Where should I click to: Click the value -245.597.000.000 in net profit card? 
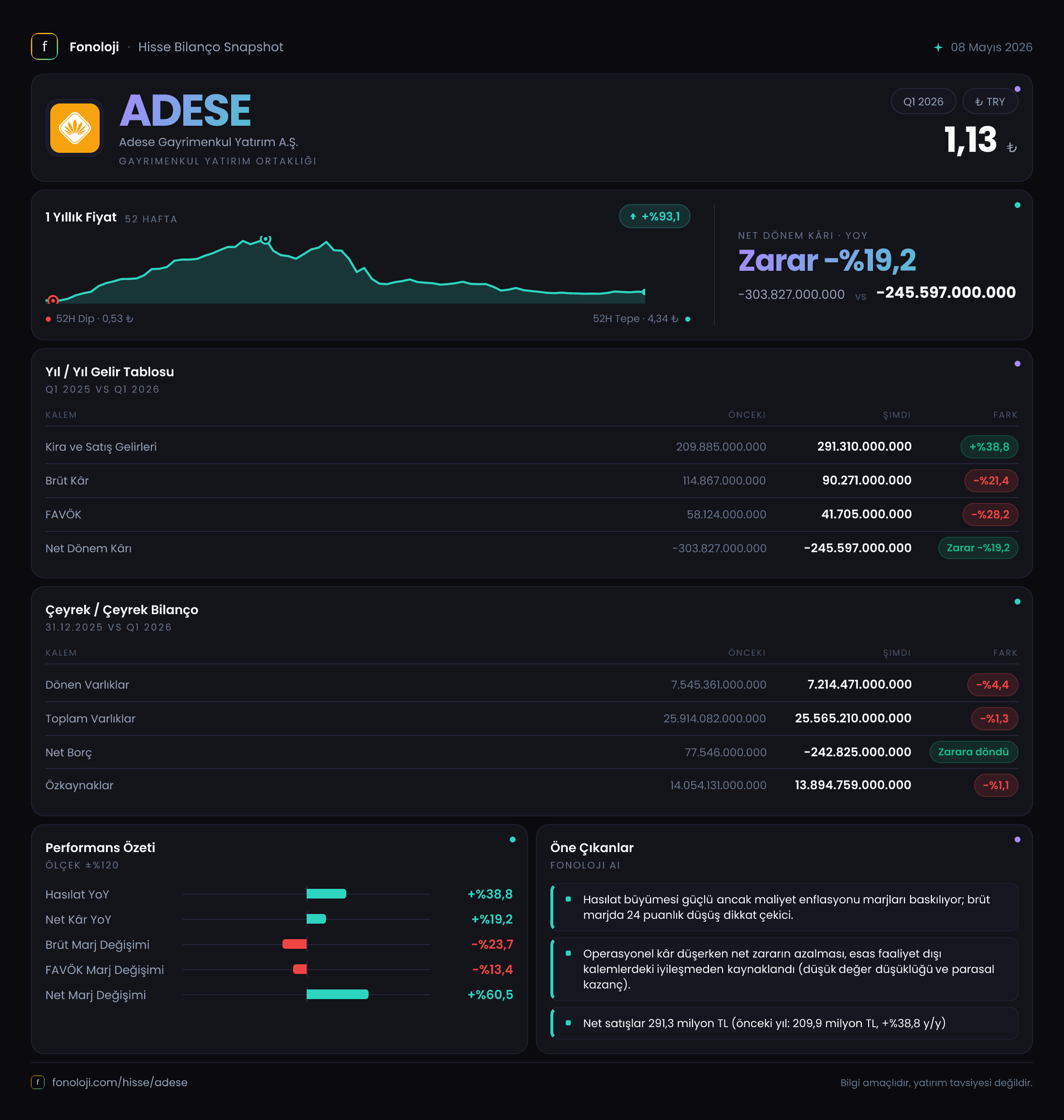coord(946,293)
